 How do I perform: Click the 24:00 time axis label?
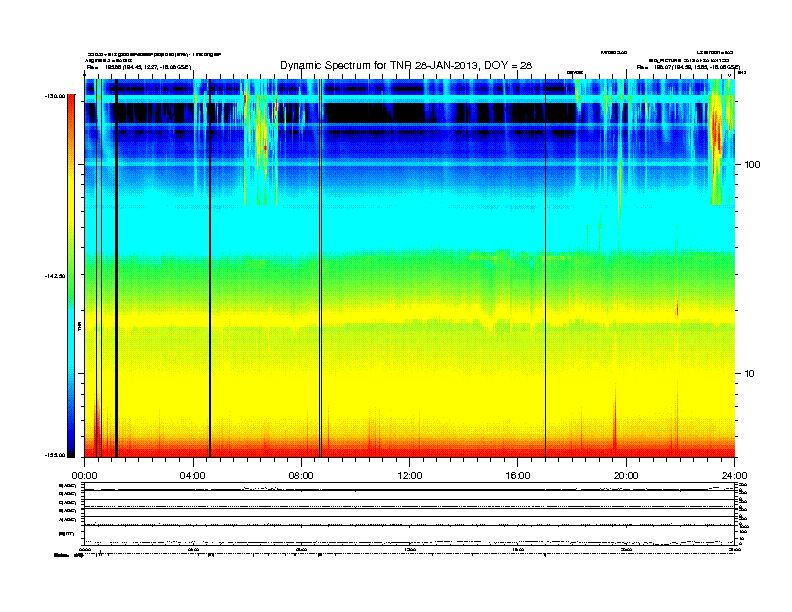(735, 476)
